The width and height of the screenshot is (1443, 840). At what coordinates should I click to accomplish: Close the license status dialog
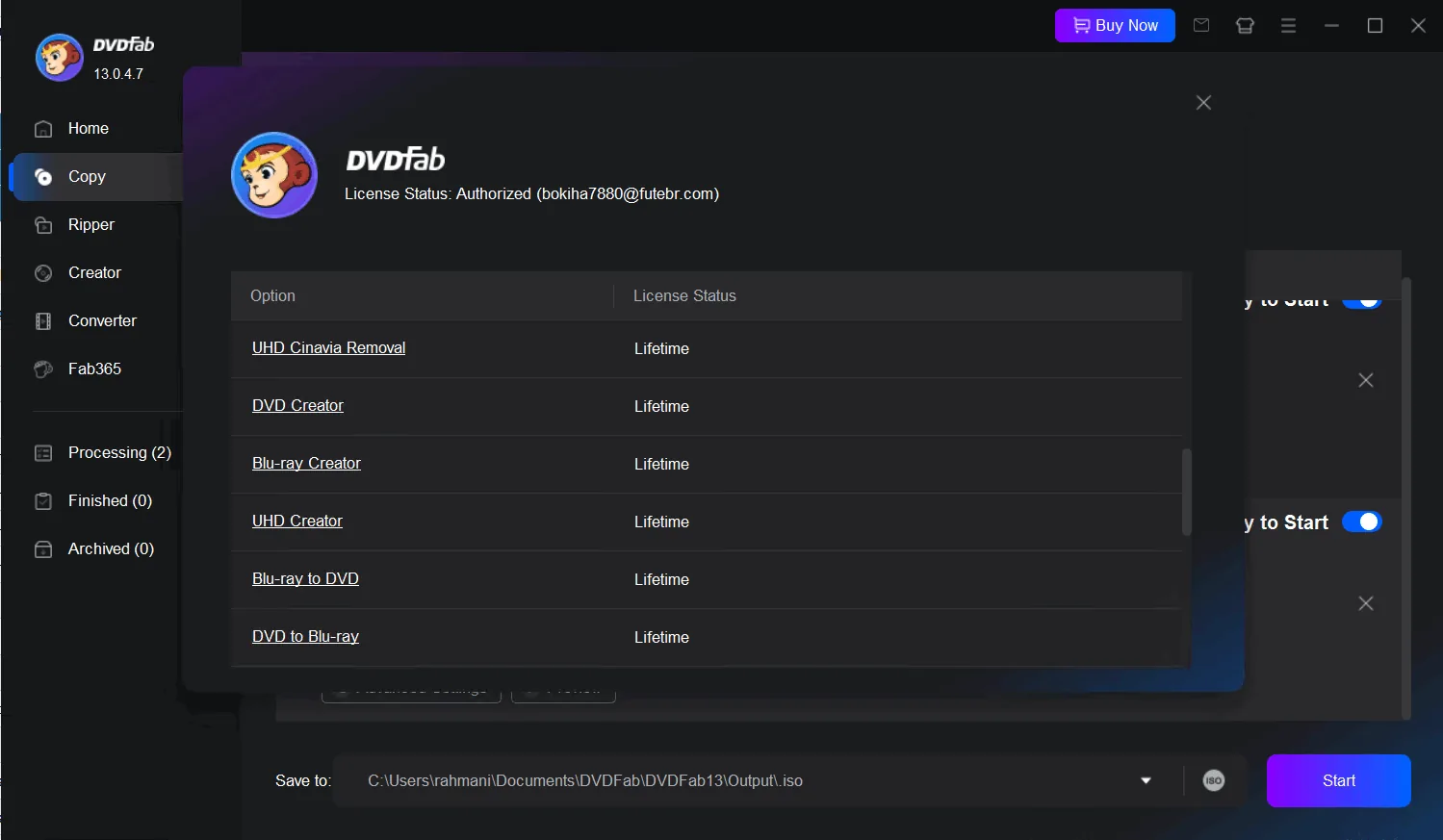coord(1203,103)
